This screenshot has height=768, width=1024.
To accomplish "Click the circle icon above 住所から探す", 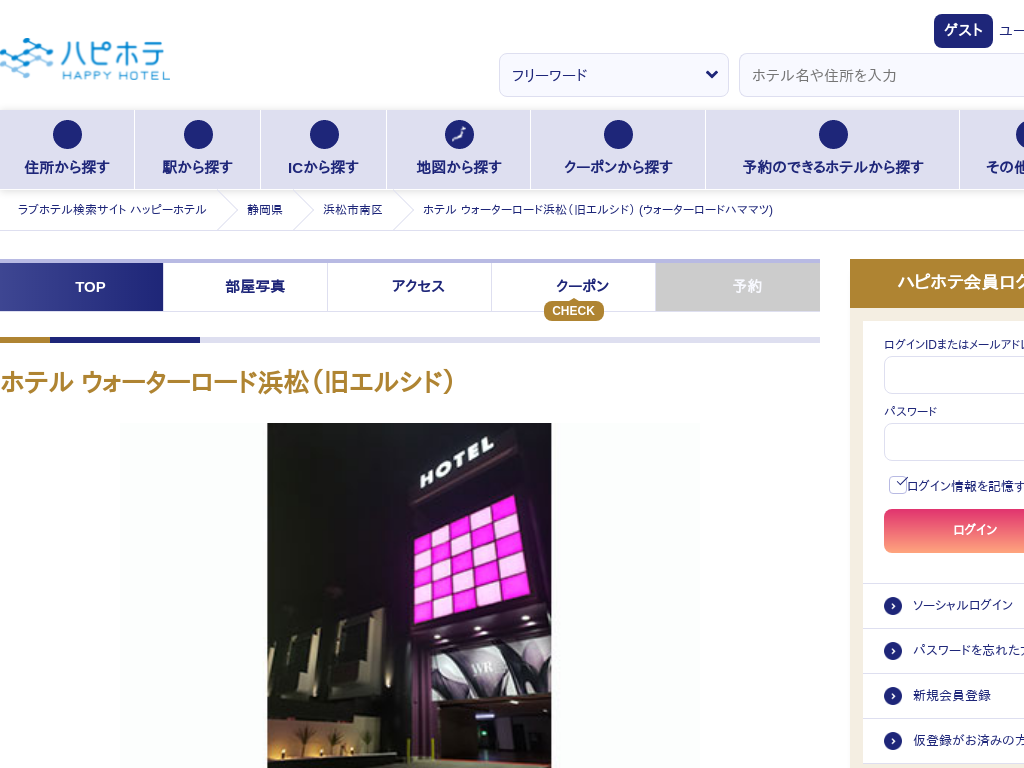I will tap(67, 135).
